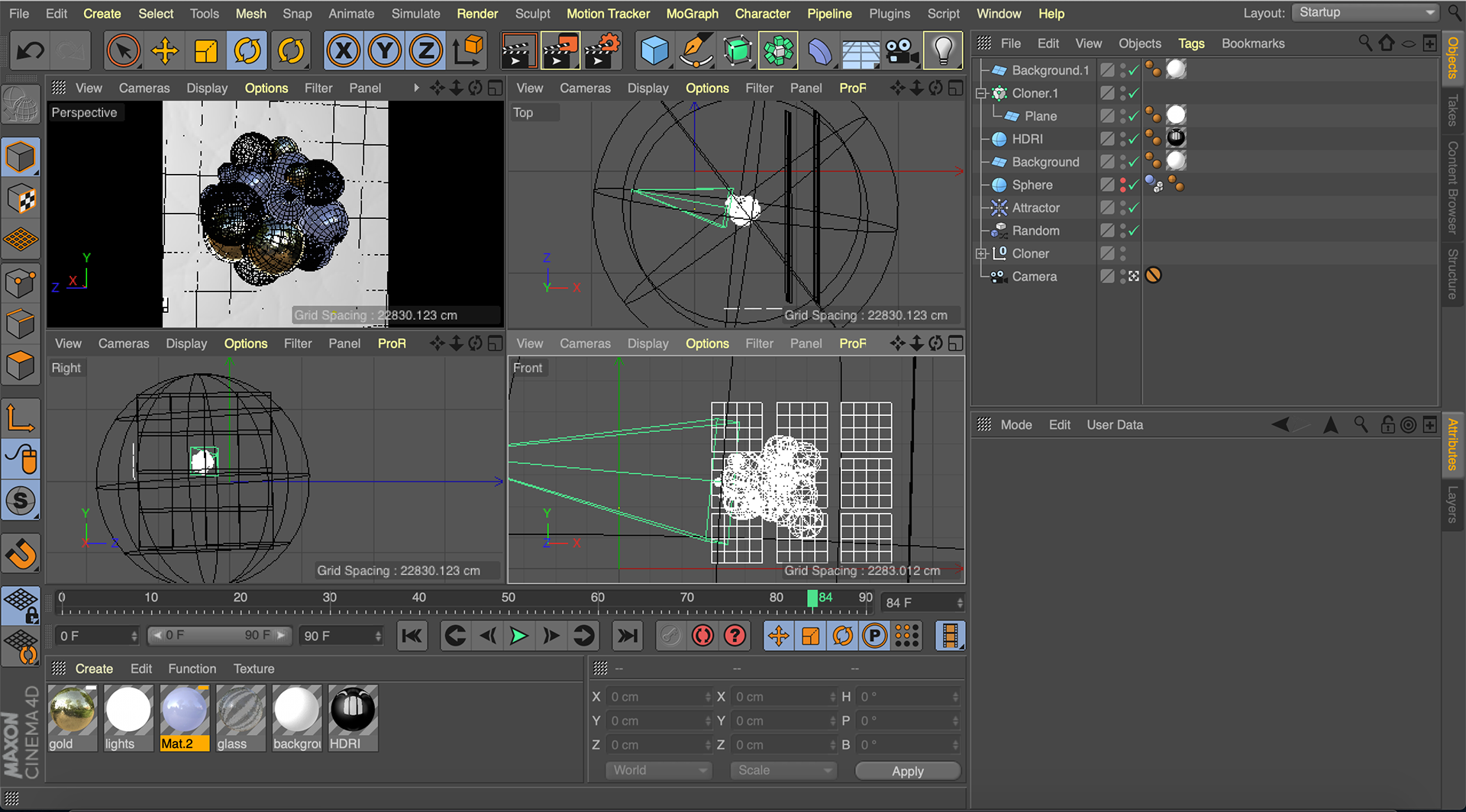The height and width of the screenshot is (812, 1466).
Task: Open the Light object tool
Action: coord(943,51)
